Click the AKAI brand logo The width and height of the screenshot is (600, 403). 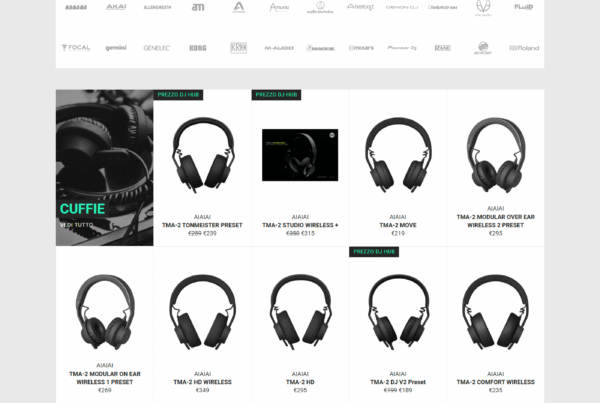click(117, 7)
